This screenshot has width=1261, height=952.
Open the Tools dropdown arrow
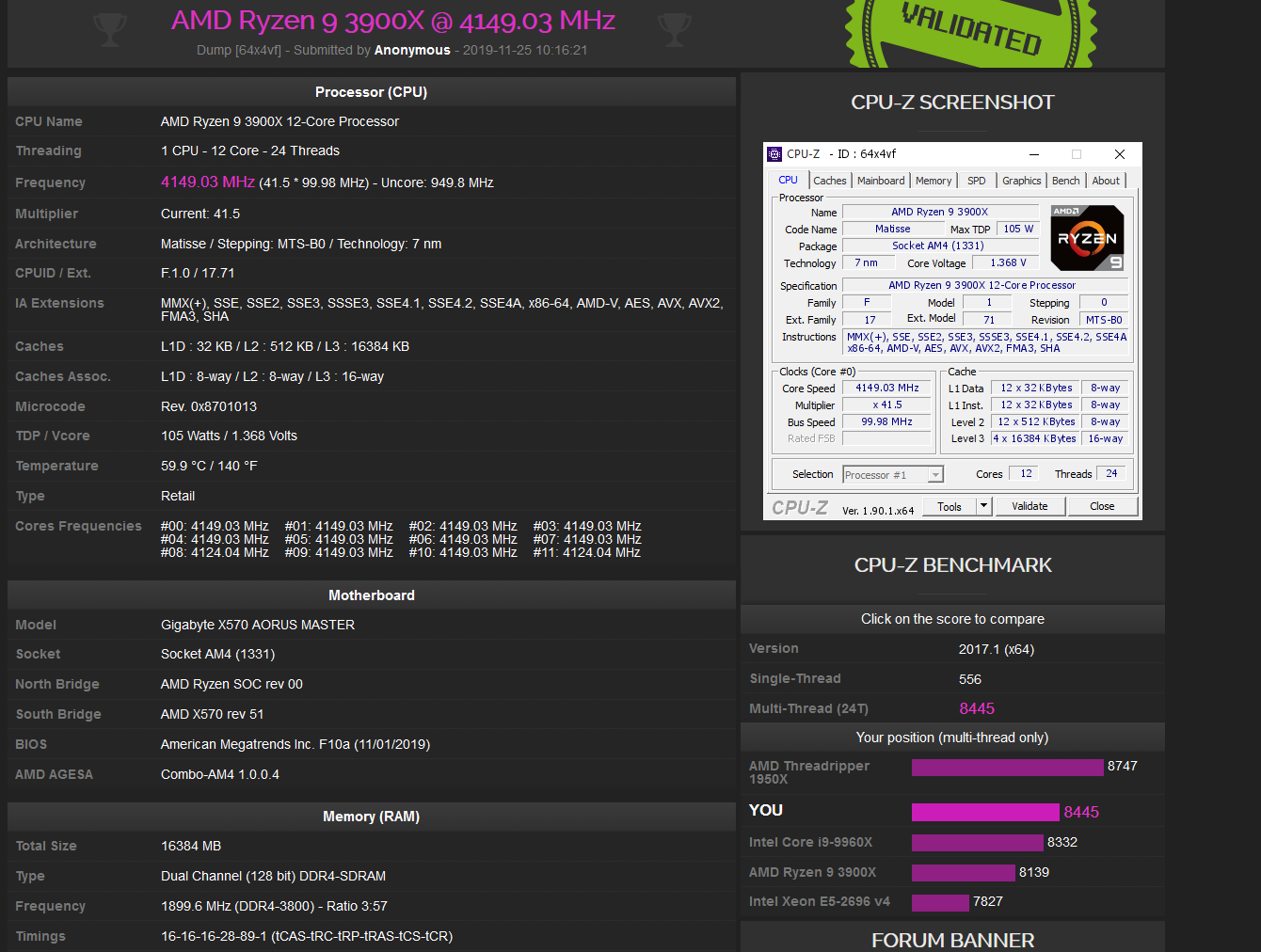pos(983,506)
